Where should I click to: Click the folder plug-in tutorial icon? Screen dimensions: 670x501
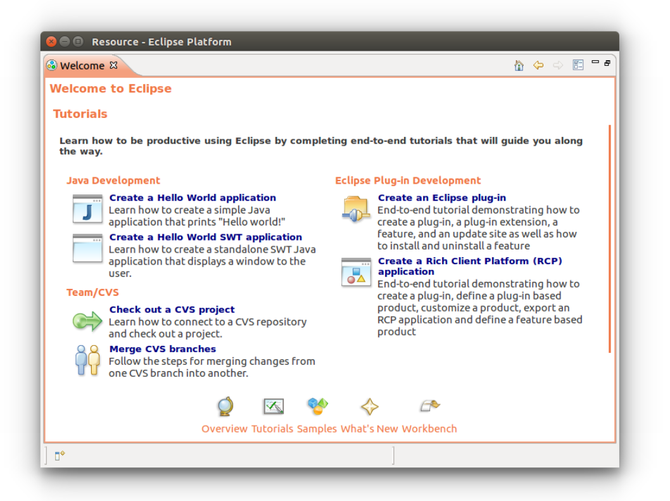tap(356, 209)
